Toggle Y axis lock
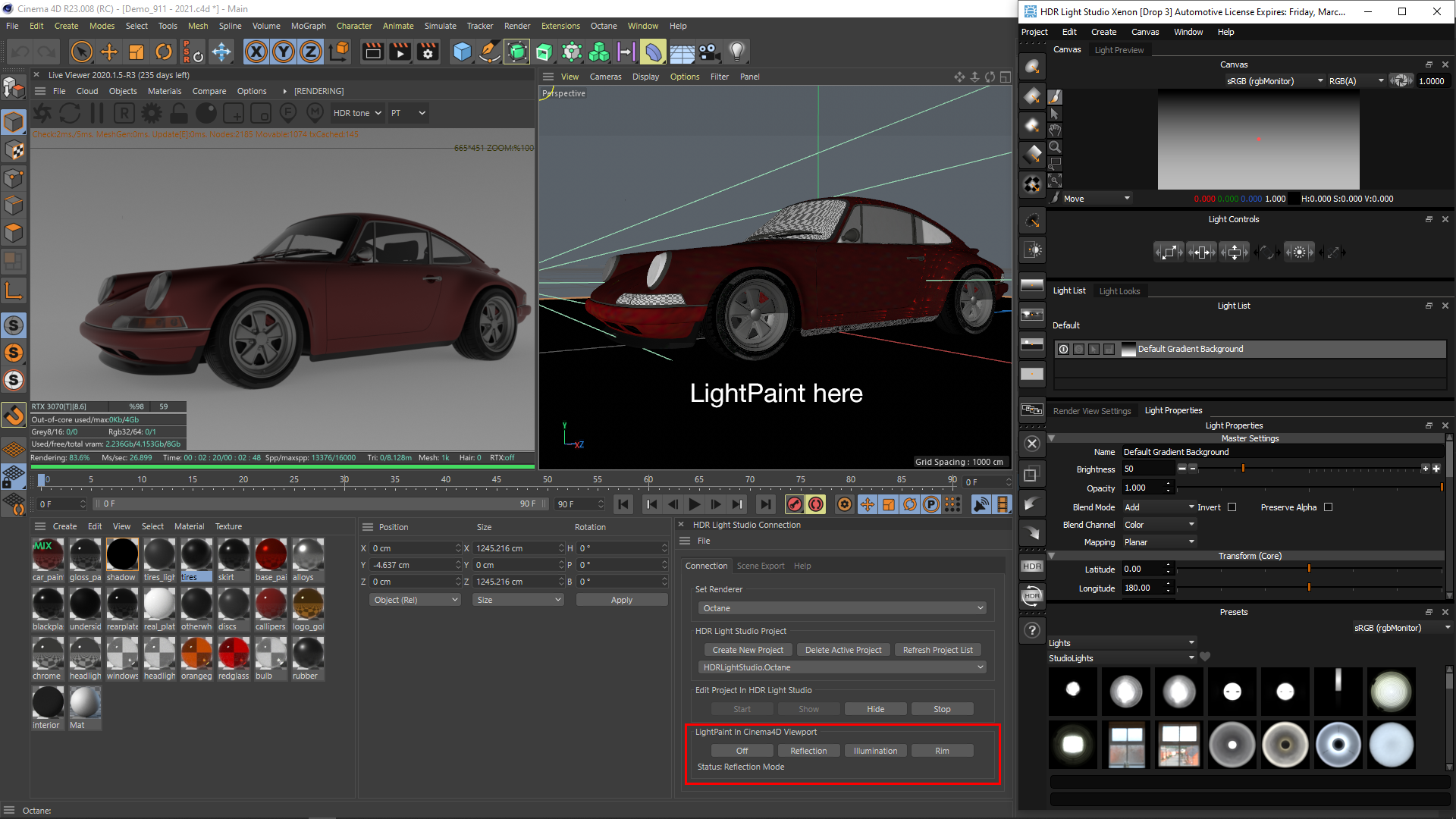 [x=284, y=52]
